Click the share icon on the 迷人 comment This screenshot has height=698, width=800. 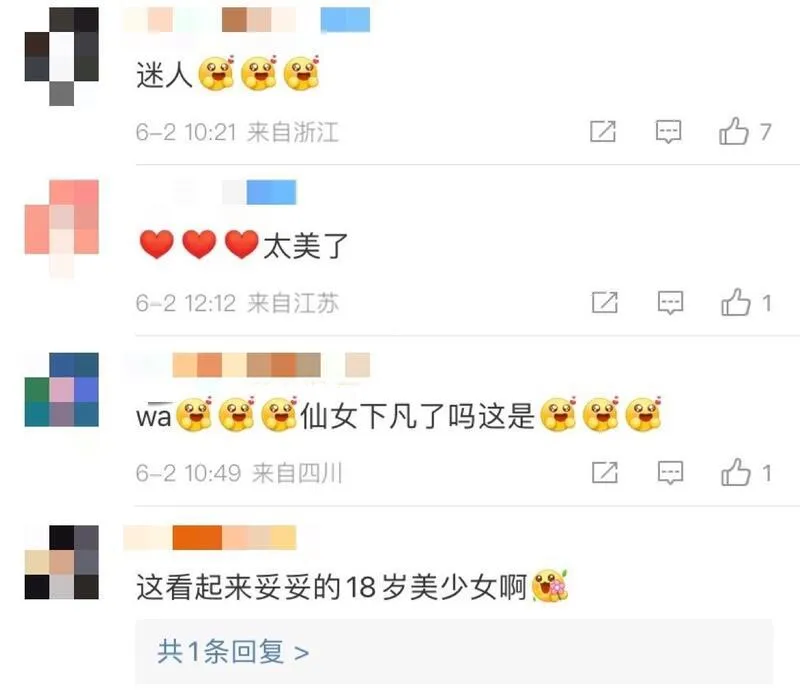[x=603, y=132]
